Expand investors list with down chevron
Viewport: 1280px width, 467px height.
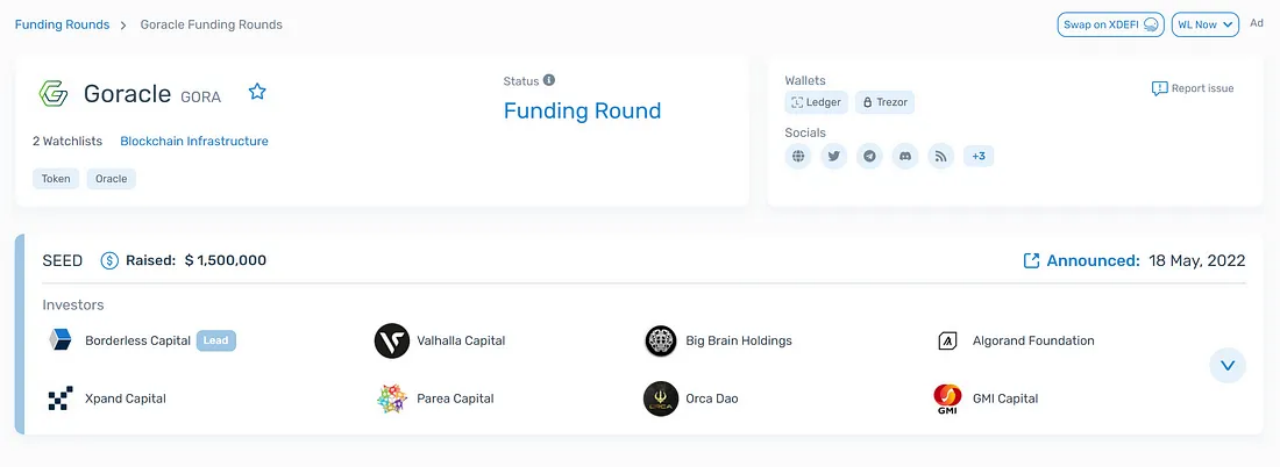[x=1227, y=365]
